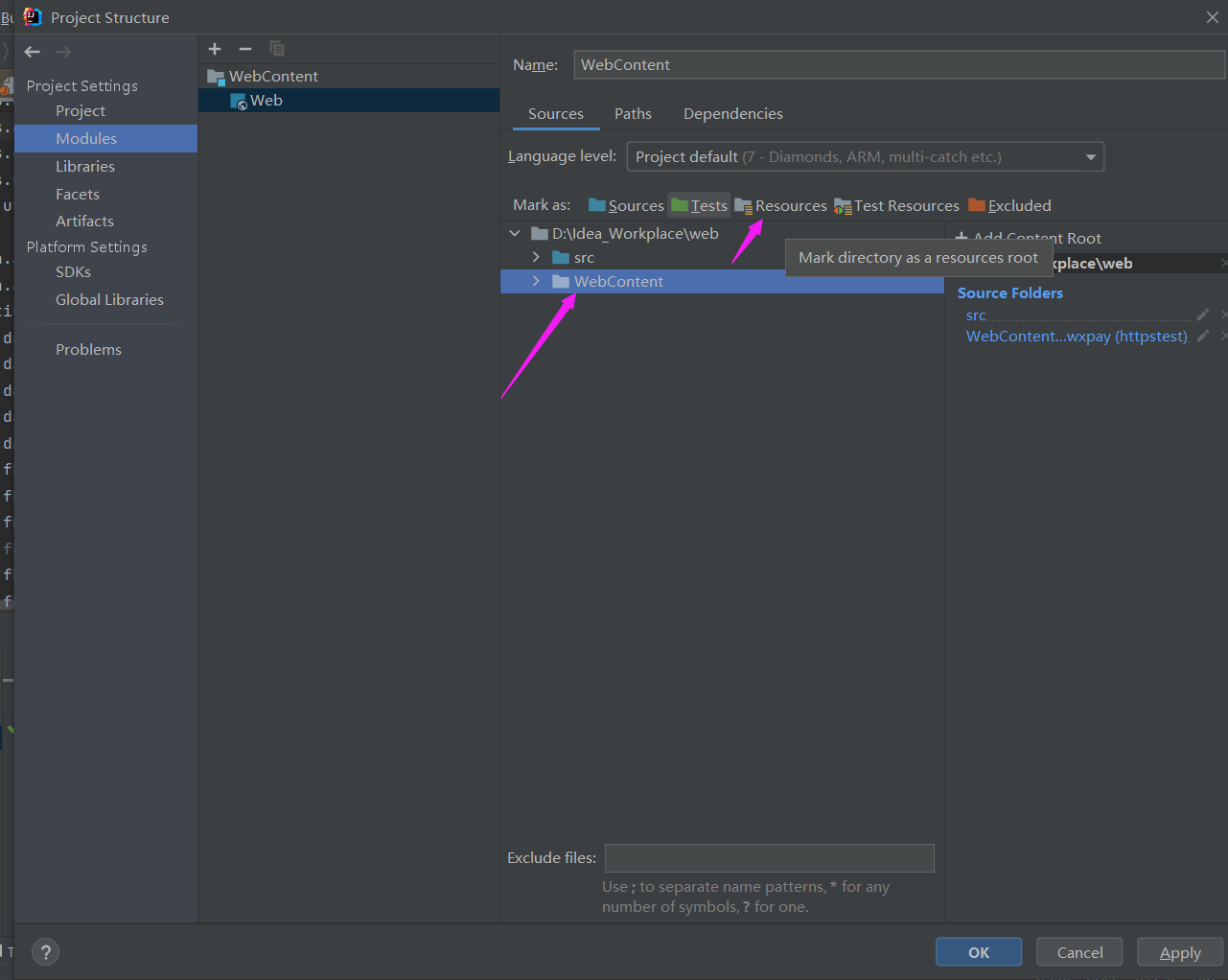Mark directory as Sources
Screen dimensions: 1228x980
[x=626, y=205]
